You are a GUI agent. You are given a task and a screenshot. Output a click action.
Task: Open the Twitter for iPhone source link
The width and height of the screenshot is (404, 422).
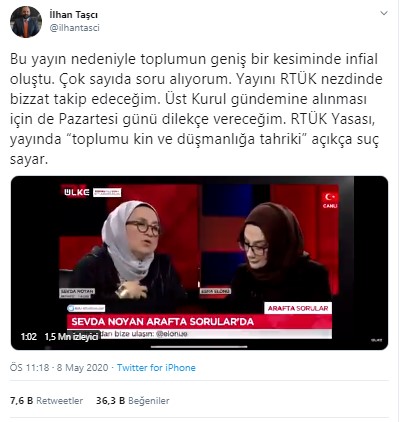click(x=156, y=368)
